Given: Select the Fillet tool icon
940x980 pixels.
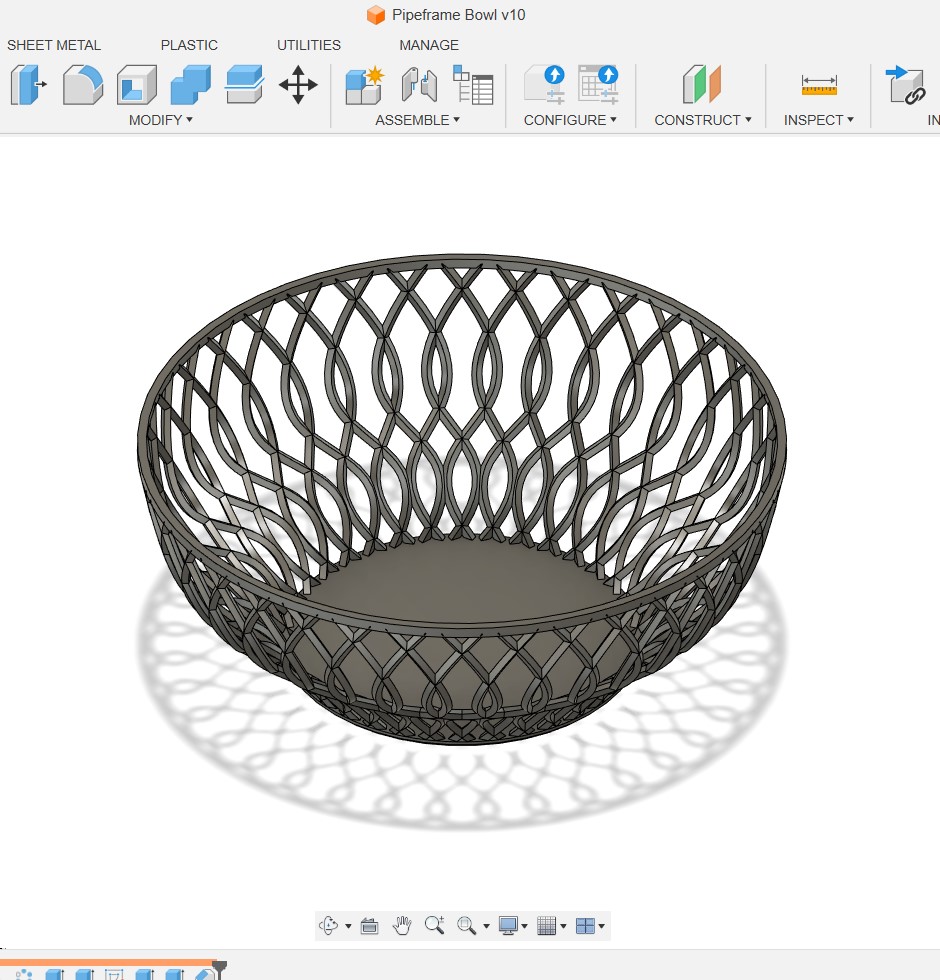Looking at the screenshot, I should [82, 84].
